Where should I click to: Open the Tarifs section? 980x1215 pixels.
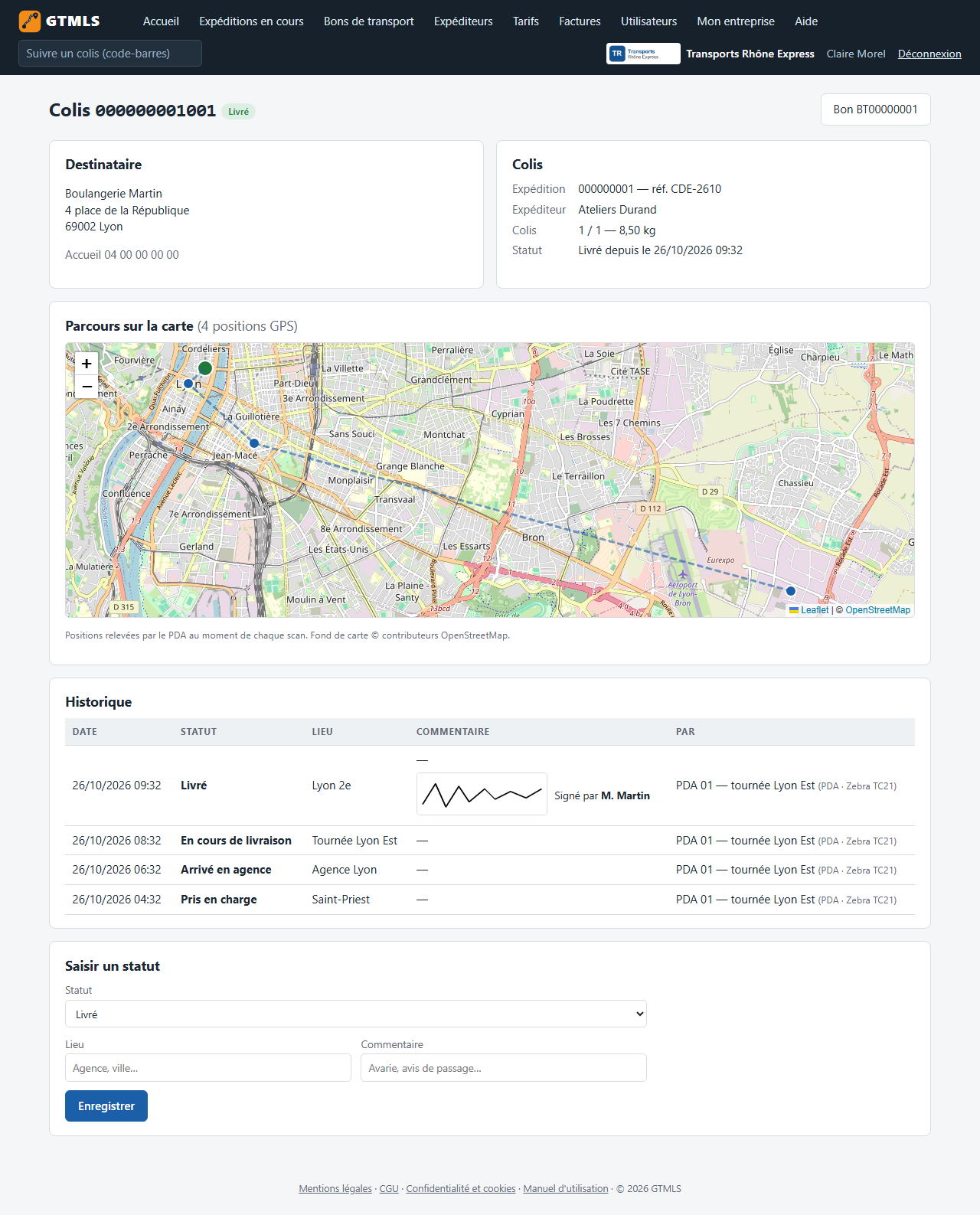(526, 21)
